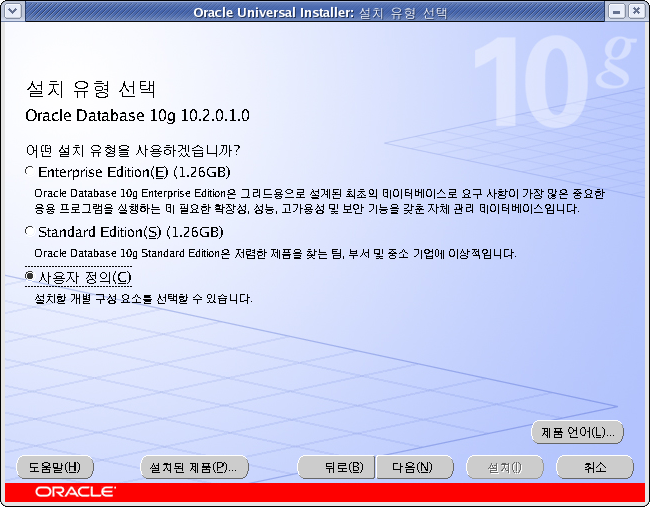Click the description '설치할 개별 구성 요소를 선택할 수 있습니다.'
Screen dimensions: 650x507
click(x=143, y=298)
